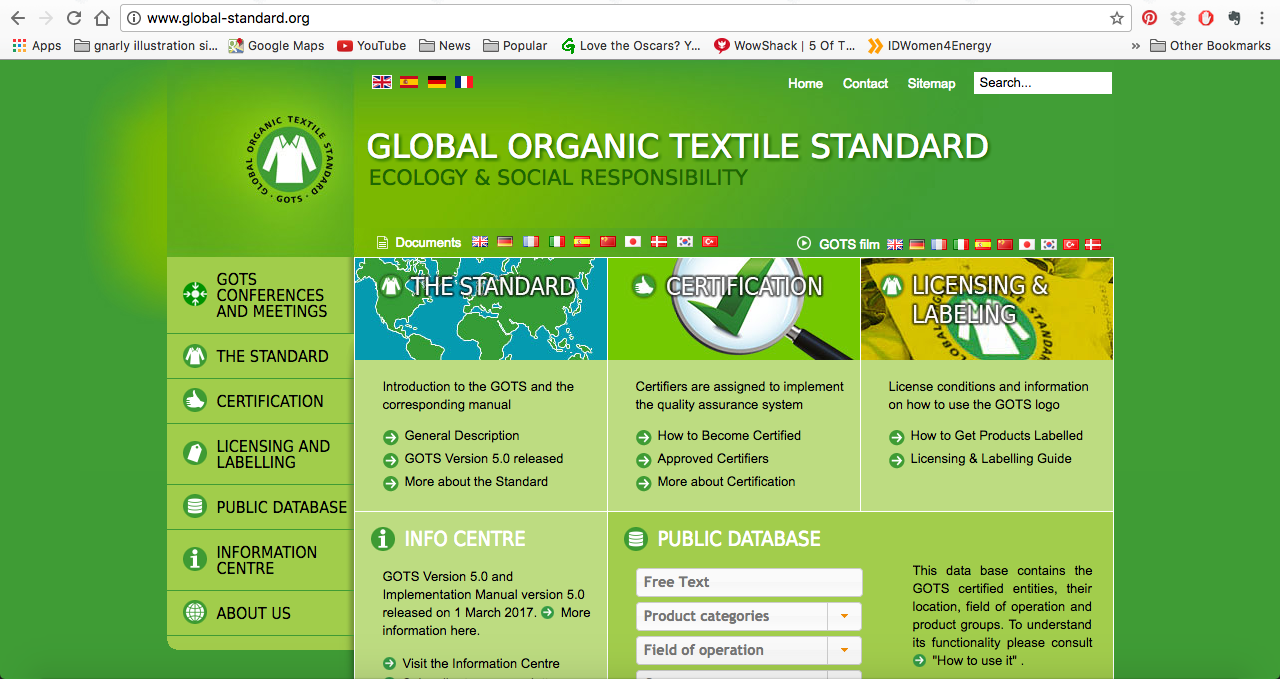Click the GOTS circular shirt logo
Screen dimensions: 1280x679
click(290, 160)
